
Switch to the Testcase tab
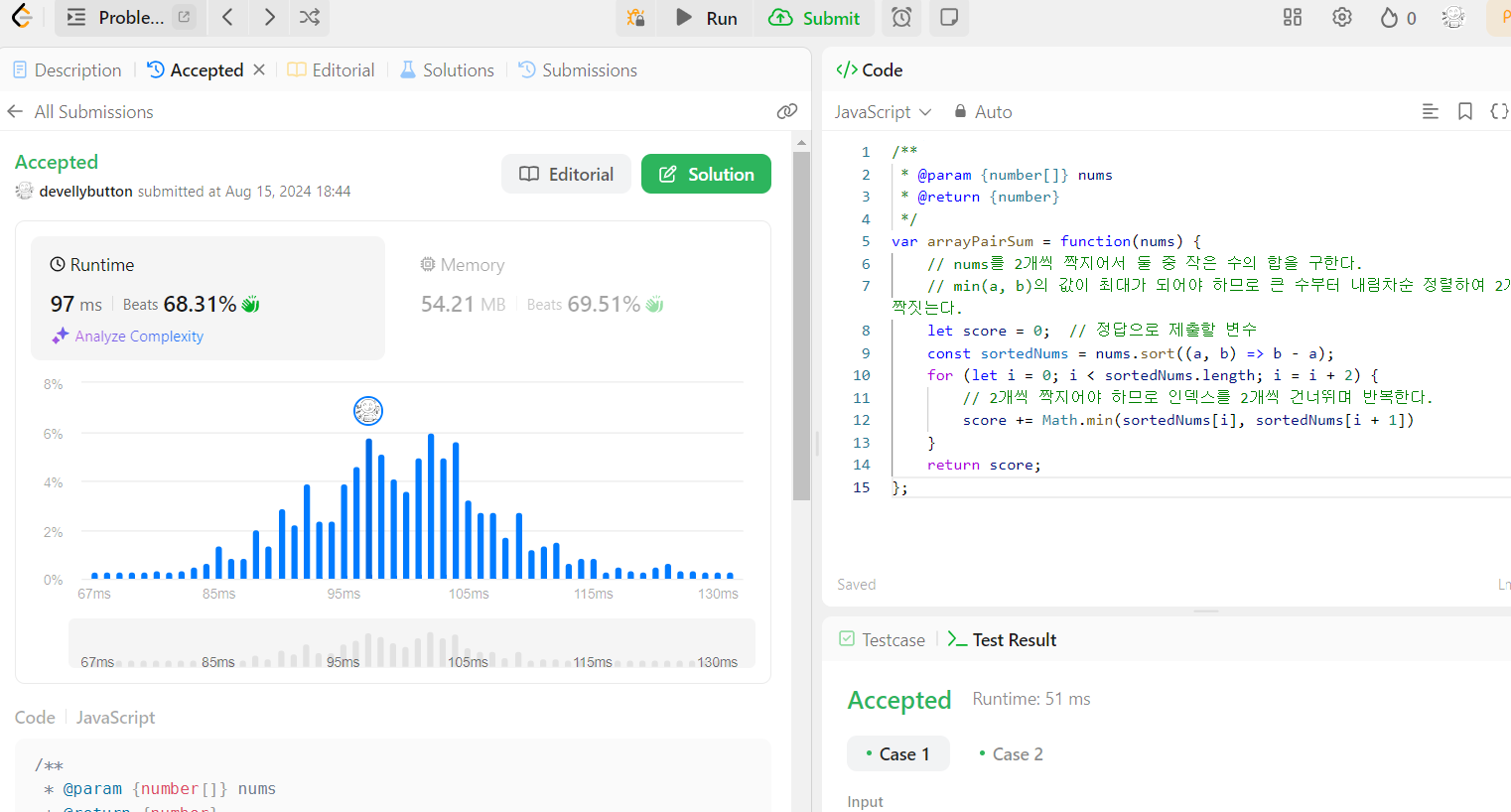tap(882, 639)
